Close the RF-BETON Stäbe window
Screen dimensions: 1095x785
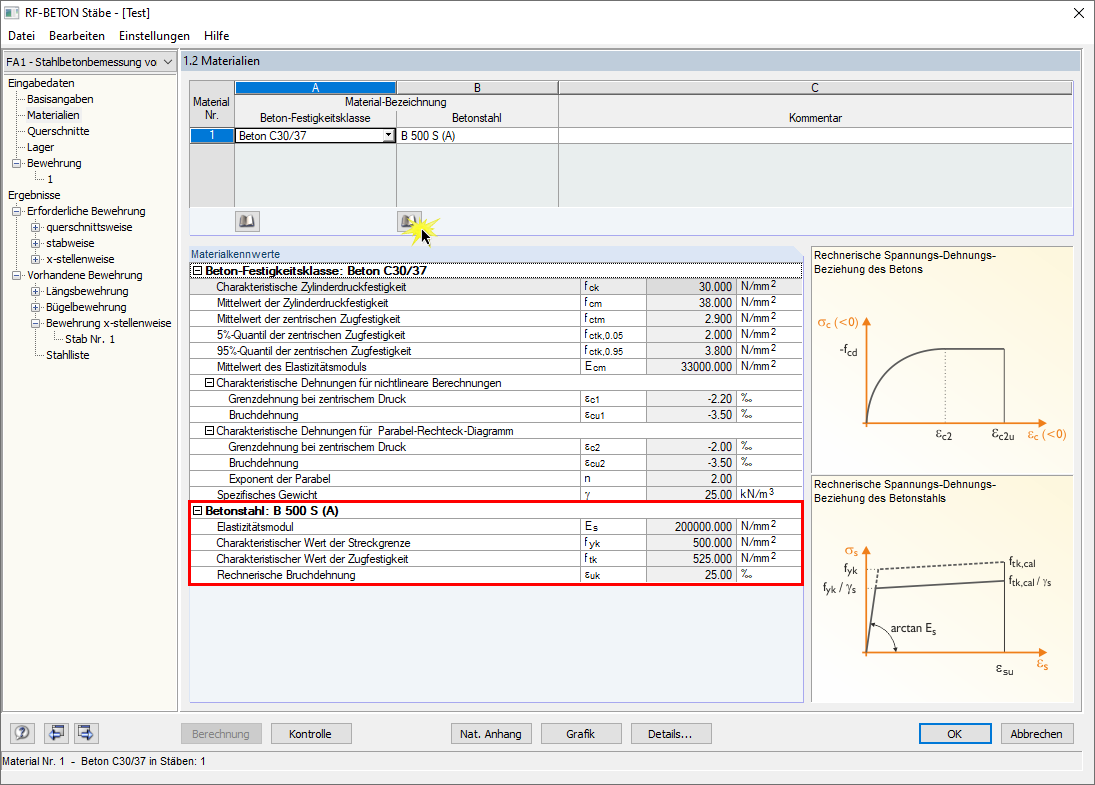[1079, 13]
